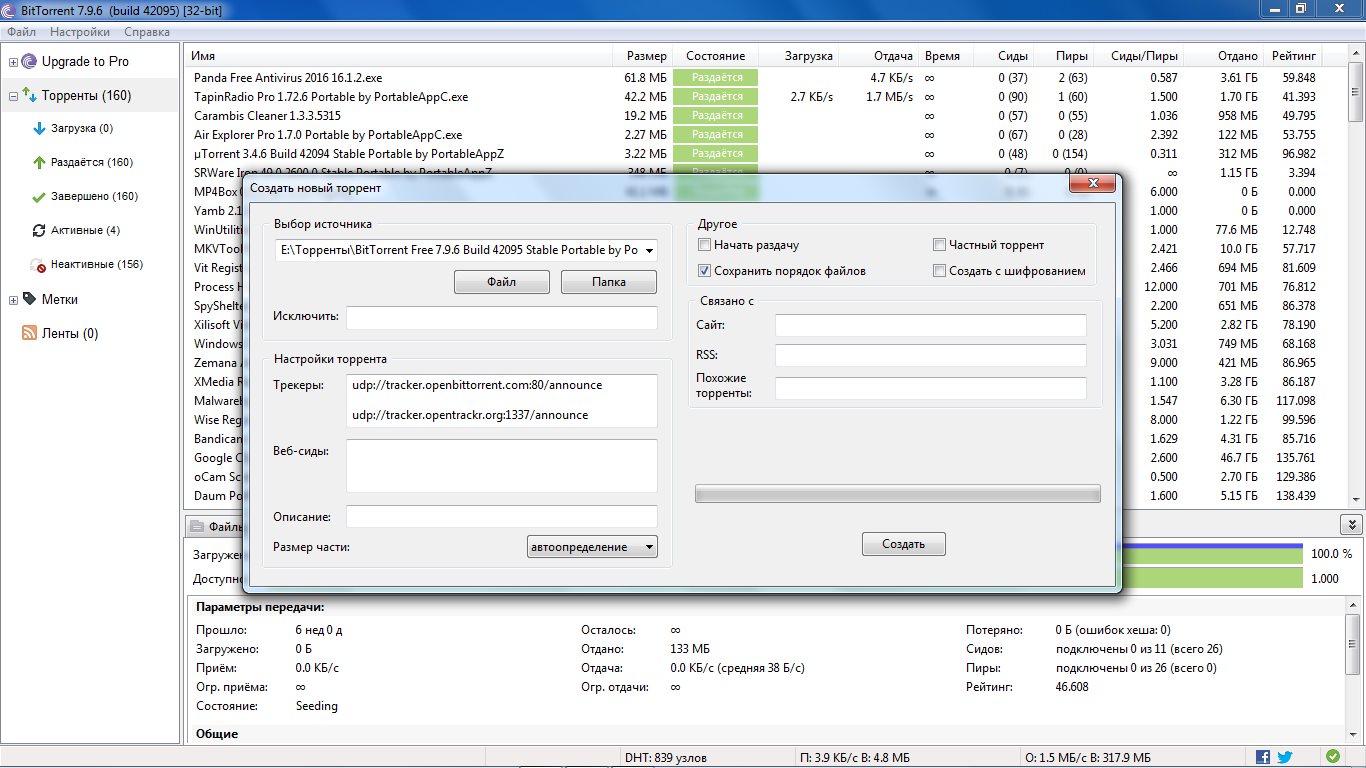Uncheck Preserve file order checkbox
Image resolution: width=1366 pixels, height=768 pixels.
click(704, 271)
